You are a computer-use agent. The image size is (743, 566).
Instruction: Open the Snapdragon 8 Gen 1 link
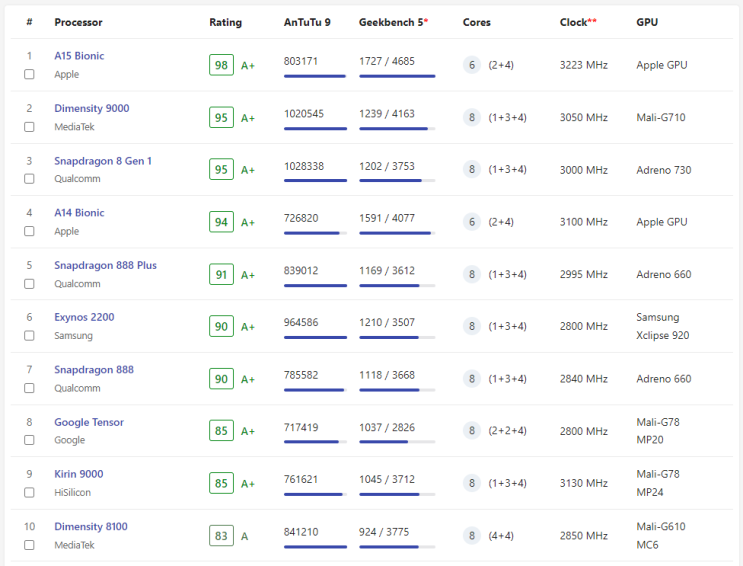(103, 161)
